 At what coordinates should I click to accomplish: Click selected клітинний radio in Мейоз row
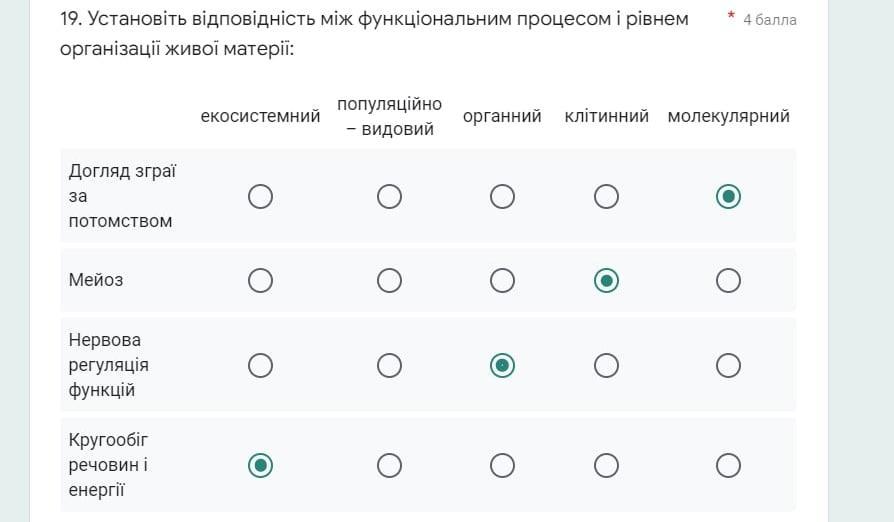click(606, 281)
